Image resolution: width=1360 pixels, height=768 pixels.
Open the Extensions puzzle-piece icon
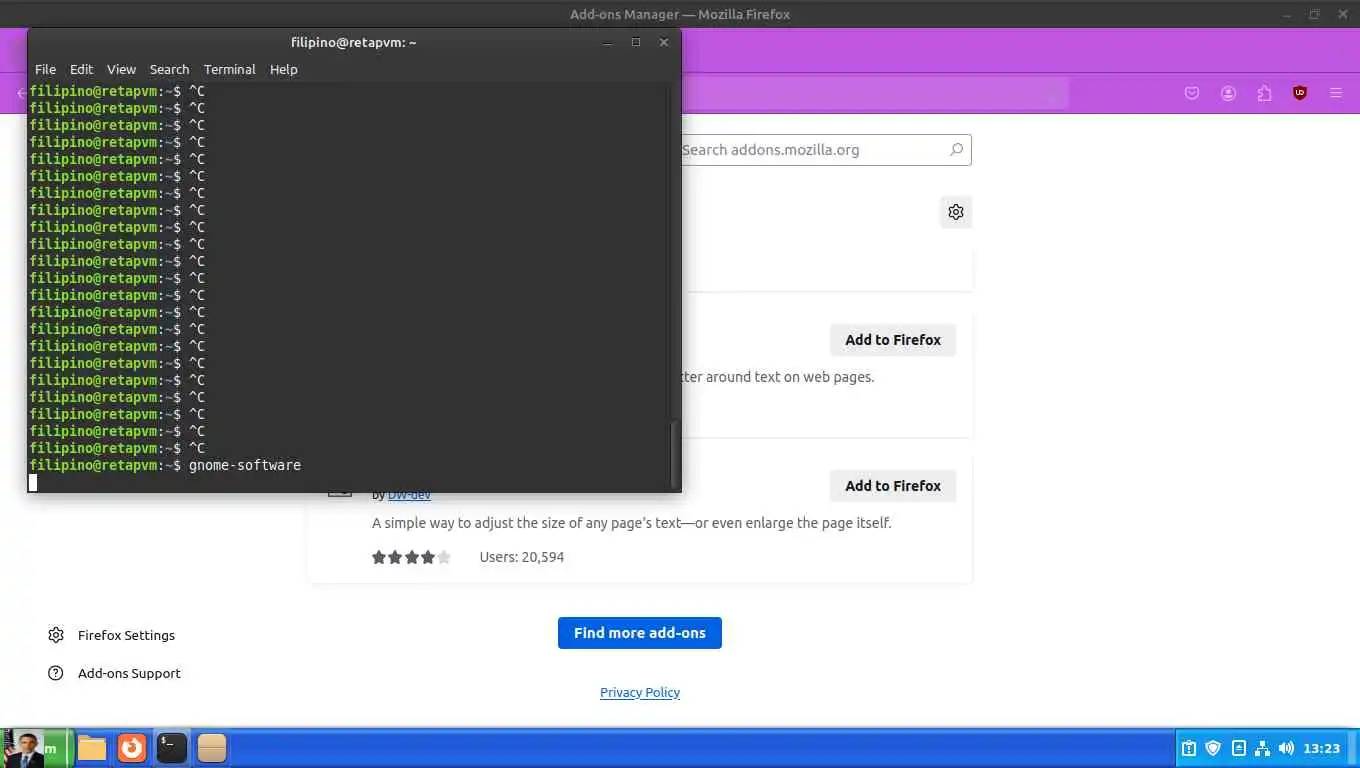pyautogui.click(x=1264, y=93)
